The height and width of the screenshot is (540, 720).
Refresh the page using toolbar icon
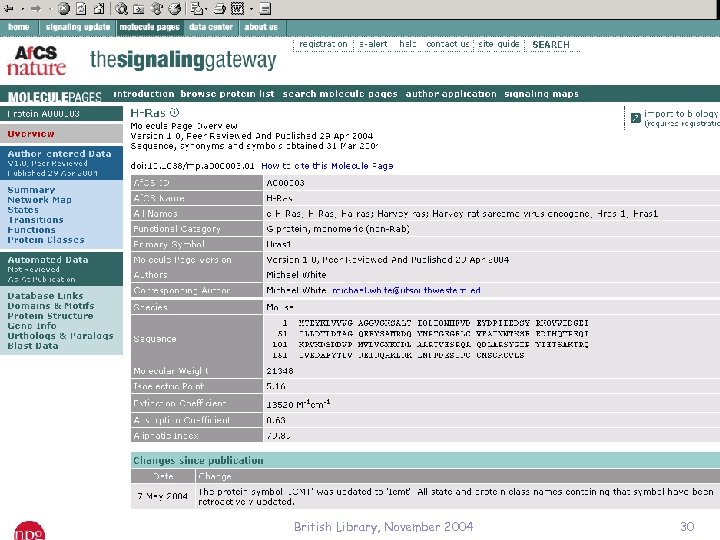click(81, 8)
